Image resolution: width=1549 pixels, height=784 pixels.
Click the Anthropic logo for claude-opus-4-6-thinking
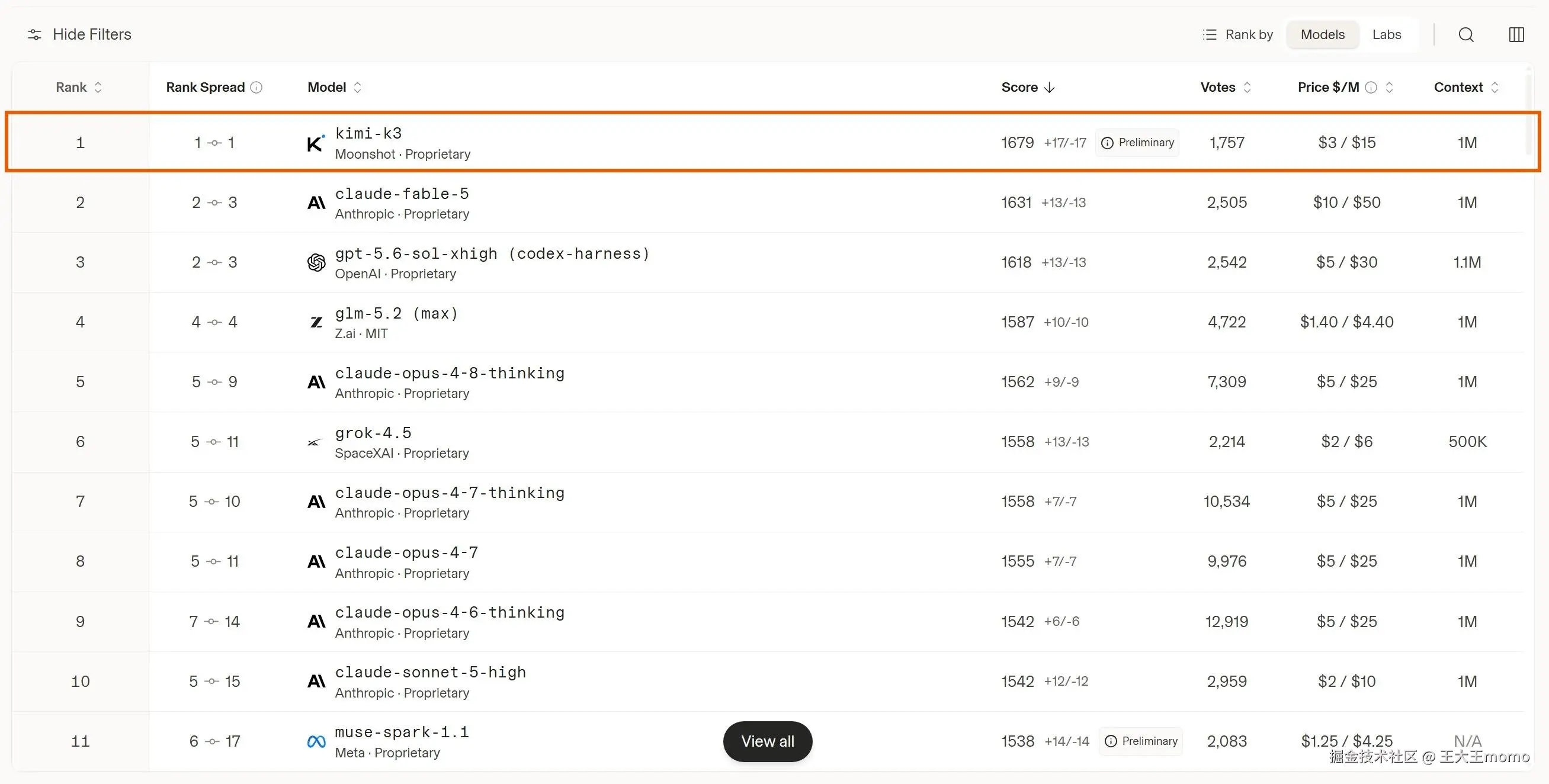[316, 622]
